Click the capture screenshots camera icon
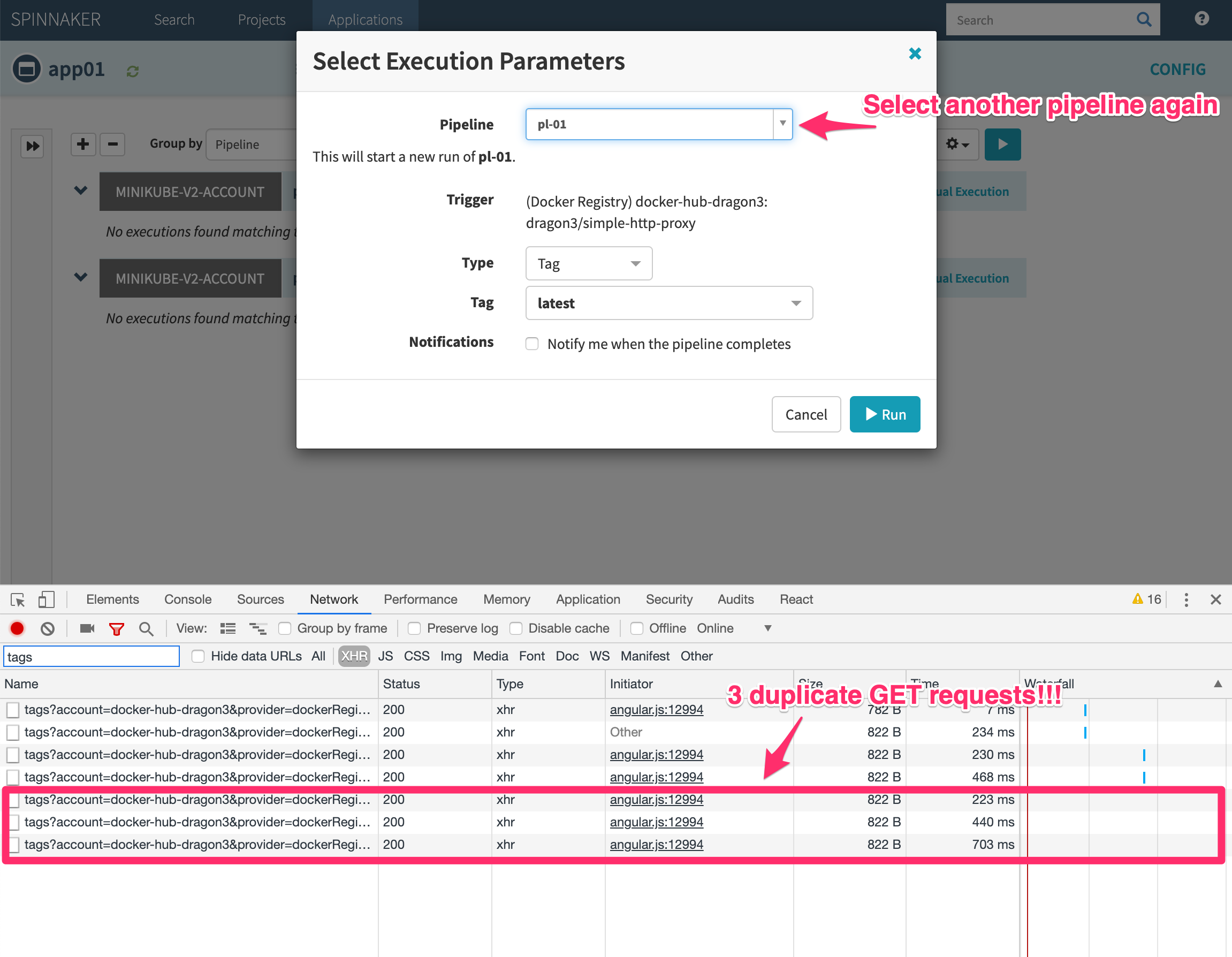The height and width of the screenshot is (957, 1232). (87, 628)
